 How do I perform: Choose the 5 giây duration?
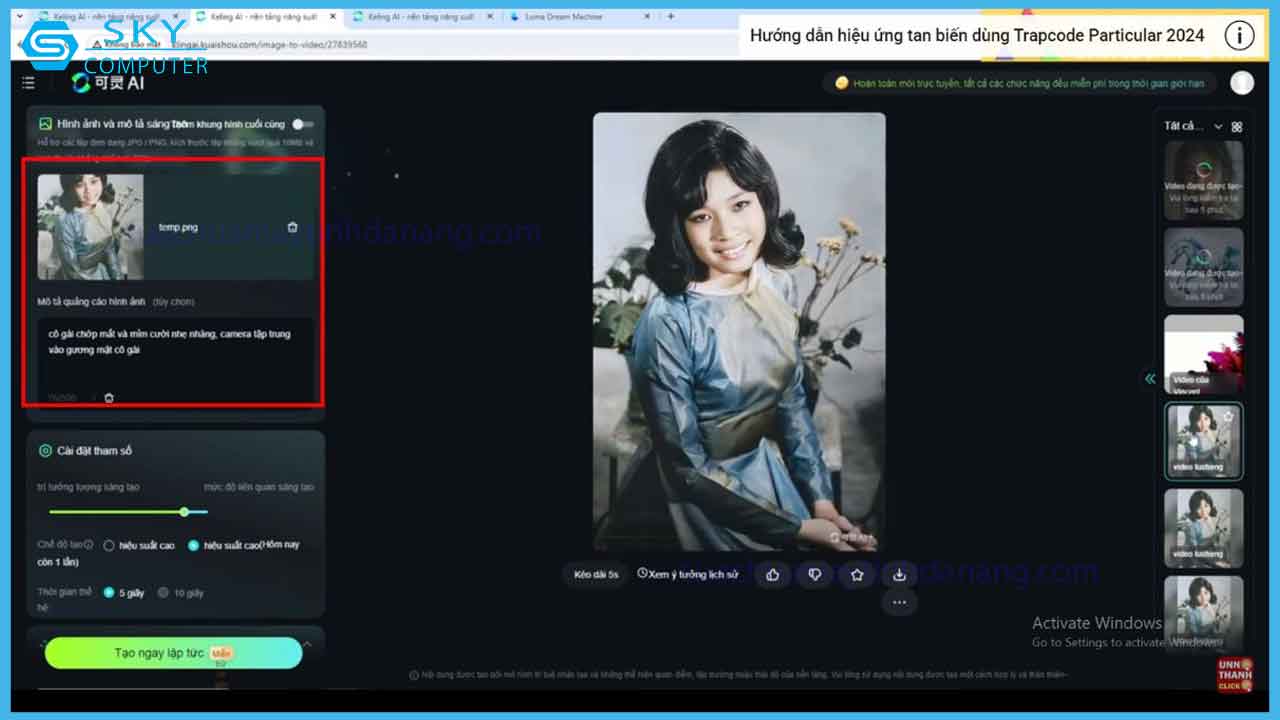(109, 592)
